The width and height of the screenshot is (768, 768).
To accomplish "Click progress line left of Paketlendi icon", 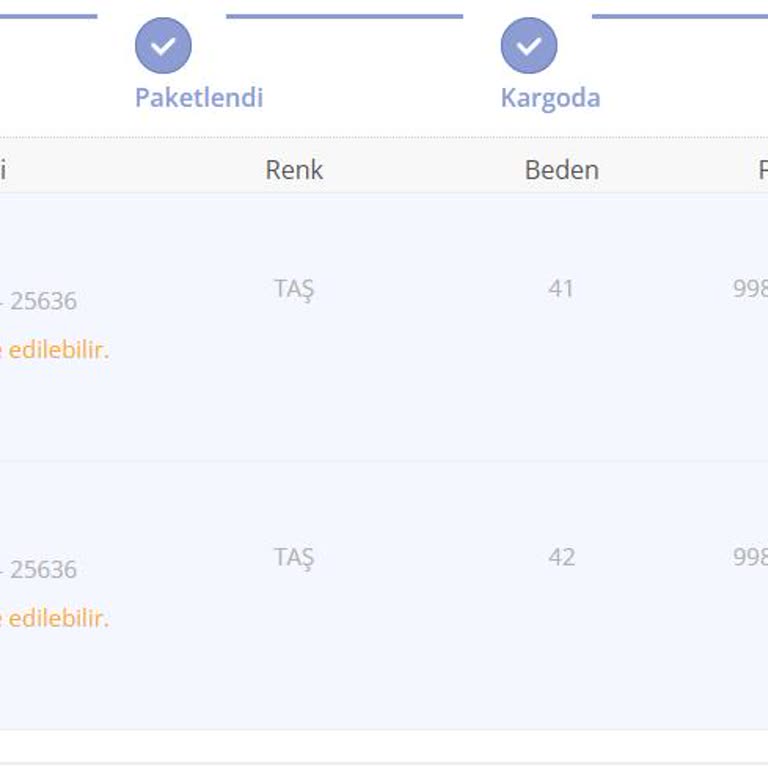I will 48,17.
